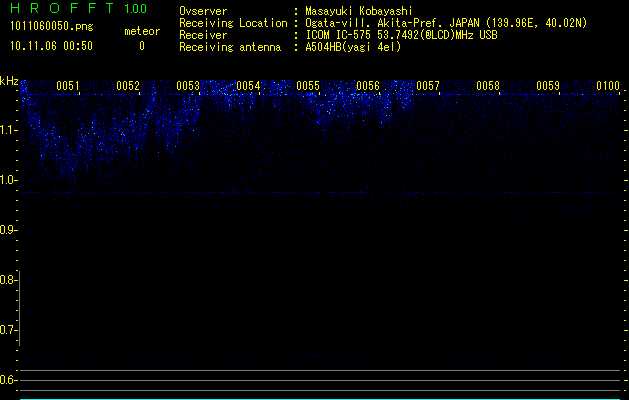Click the 0100 time marker label
Image resolution: width=629 pixels, height=400 pixels.
tap(608, 86)
